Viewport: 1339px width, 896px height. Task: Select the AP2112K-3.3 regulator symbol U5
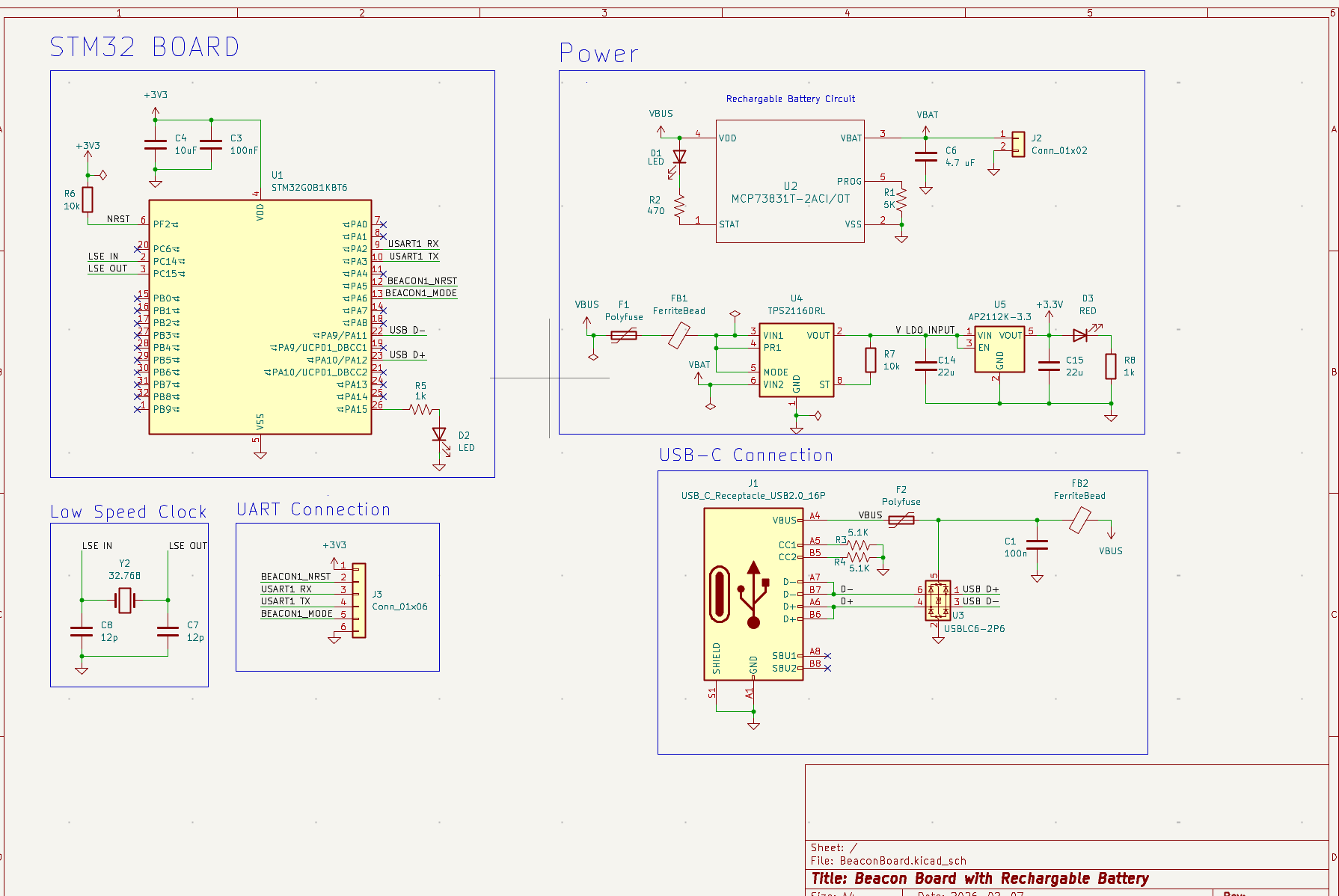(x=999, y=348)
